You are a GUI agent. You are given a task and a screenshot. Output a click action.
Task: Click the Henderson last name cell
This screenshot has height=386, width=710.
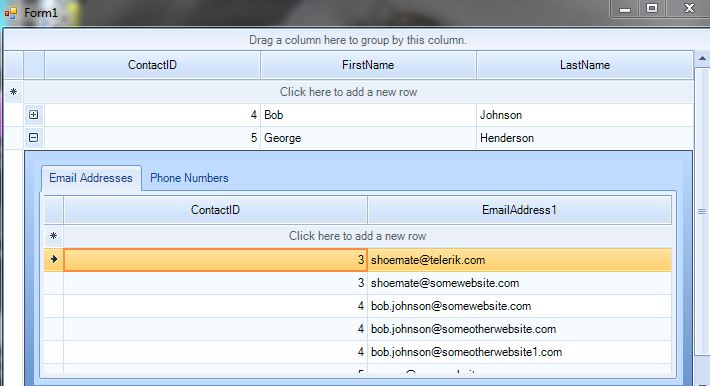[585, 138]
